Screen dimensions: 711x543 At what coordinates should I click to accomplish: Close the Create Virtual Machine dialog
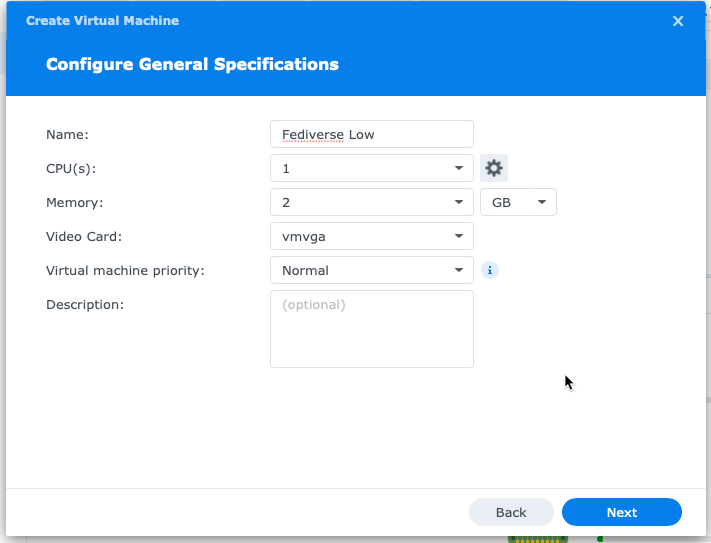[678, 21]
